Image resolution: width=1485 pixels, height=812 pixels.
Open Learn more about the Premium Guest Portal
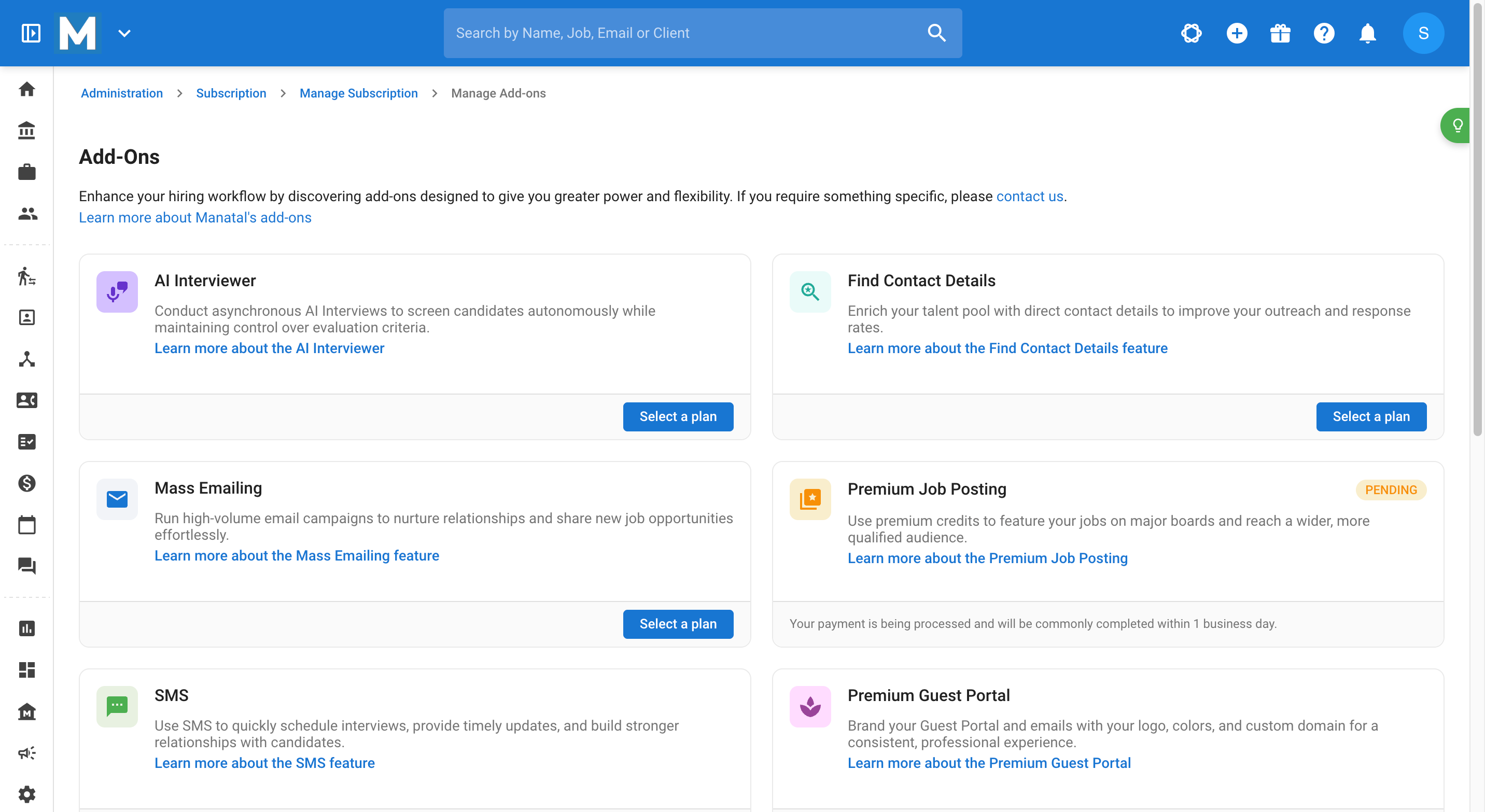pyautogui.click(x=989, y=764)
